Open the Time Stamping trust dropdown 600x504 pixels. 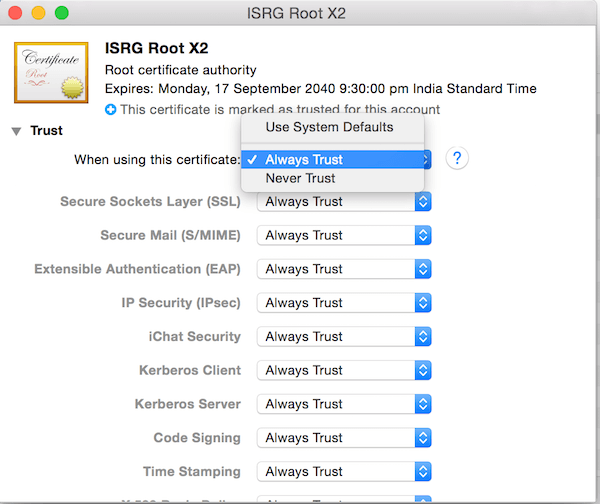(x=344, y=472)
